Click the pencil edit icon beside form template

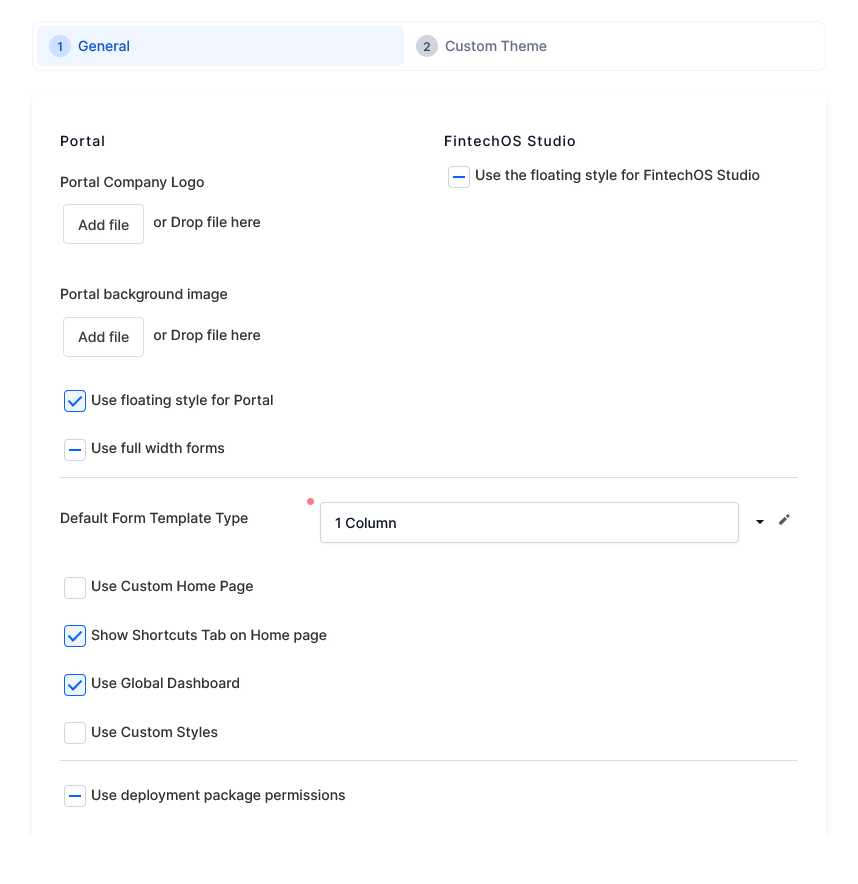(x=784, y=520)
